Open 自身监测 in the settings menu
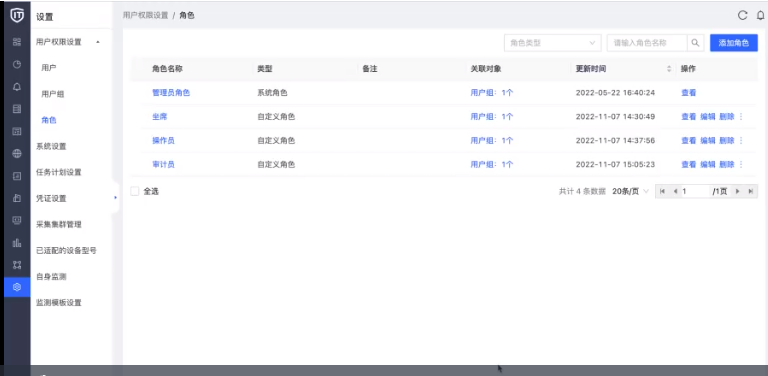 pos(51,277)
